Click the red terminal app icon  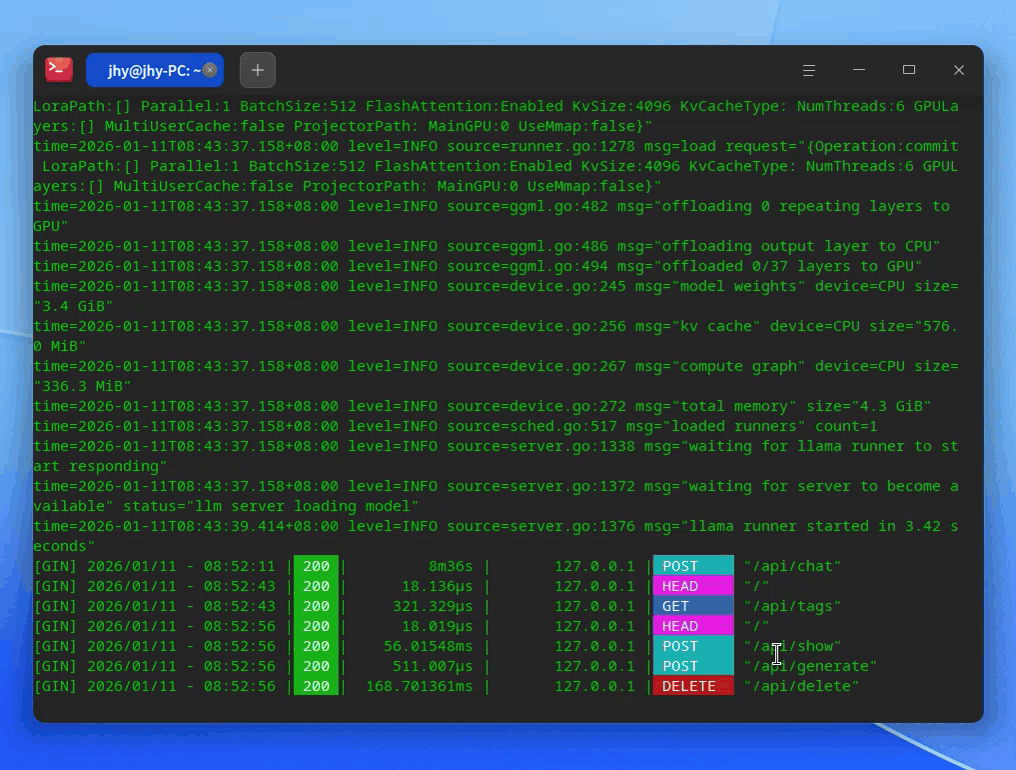click(x=58, y=69)
